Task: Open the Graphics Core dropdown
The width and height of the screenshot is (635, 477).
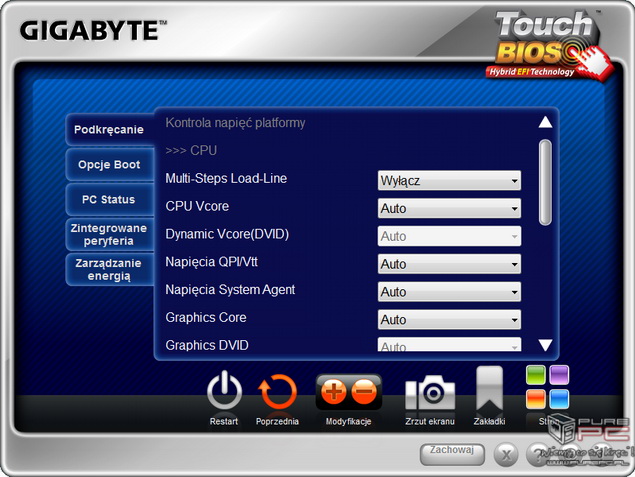Action: 449,320
